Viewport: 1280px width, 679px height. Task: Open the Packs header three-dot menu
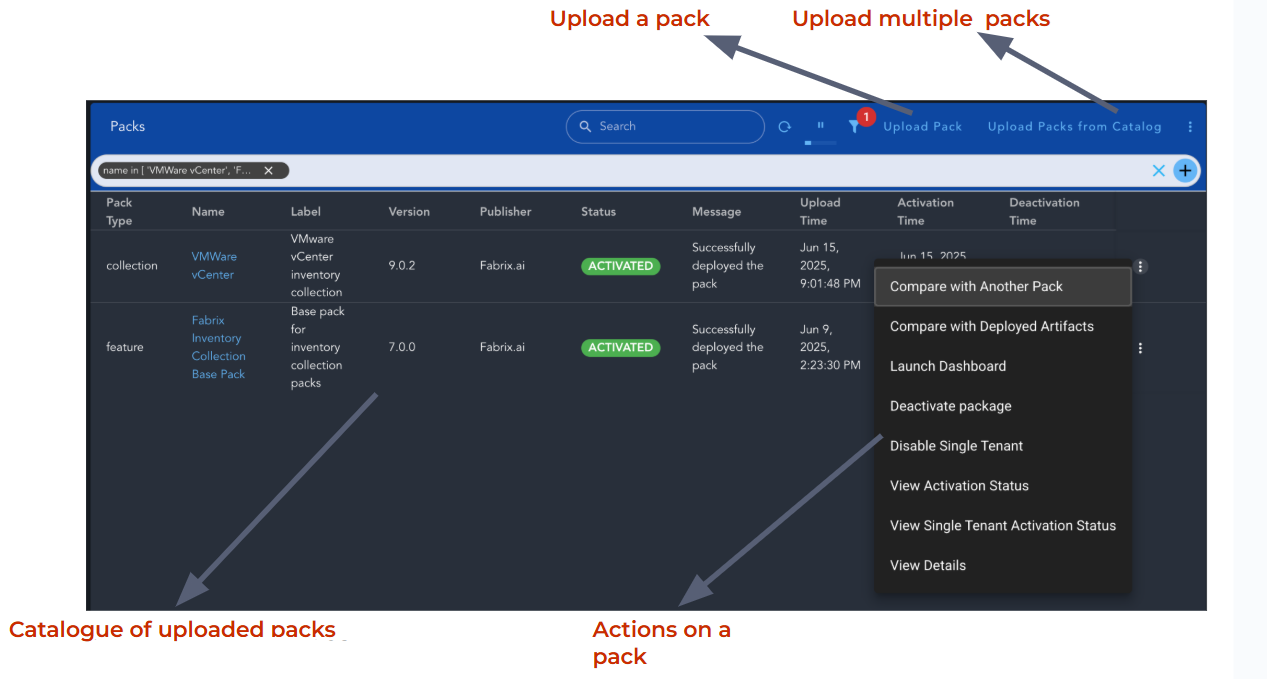pyautogui.click(x=1190, y=127)
